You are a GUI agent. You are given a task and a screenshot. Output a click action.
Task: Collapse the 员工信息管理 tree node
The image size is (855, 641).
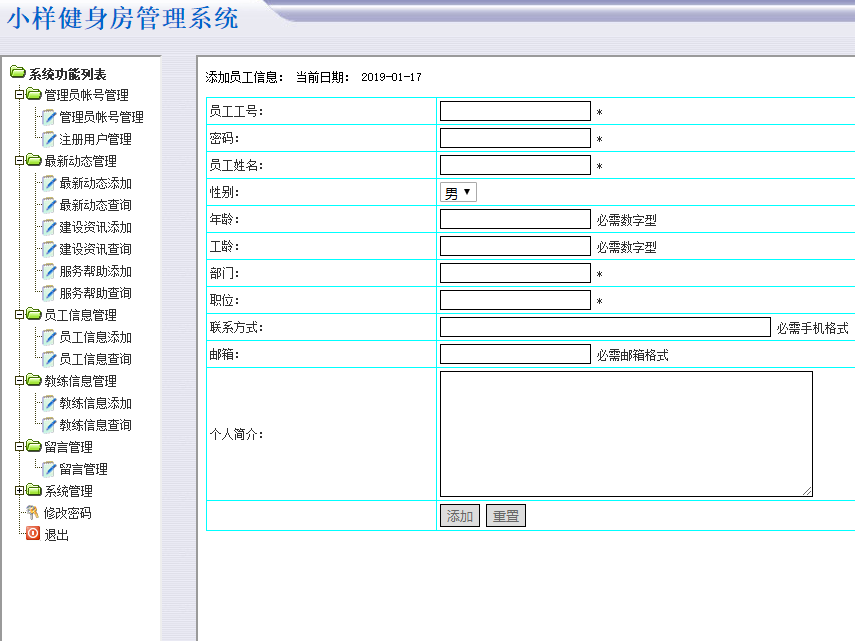(x=19, y=315)
